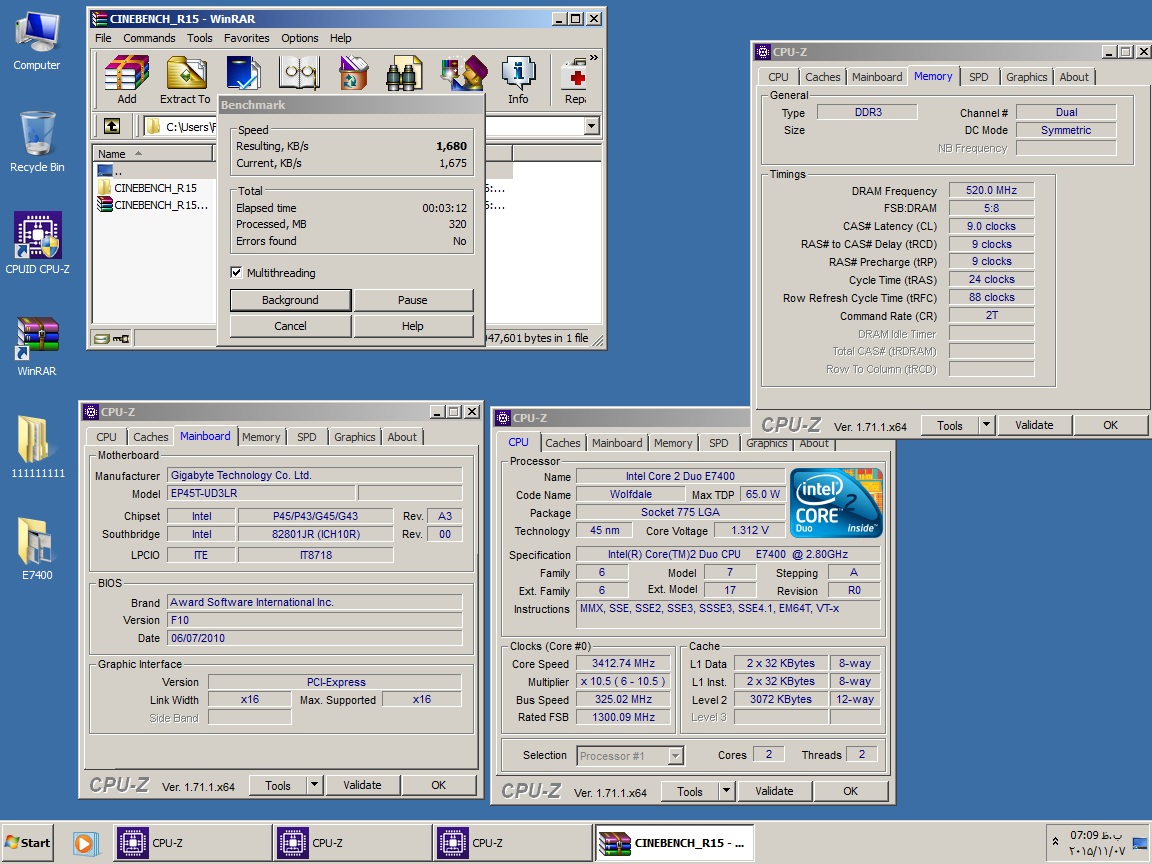
Task: Select the CINEBENCH_R15 archive file row
Action: (156, 205)
